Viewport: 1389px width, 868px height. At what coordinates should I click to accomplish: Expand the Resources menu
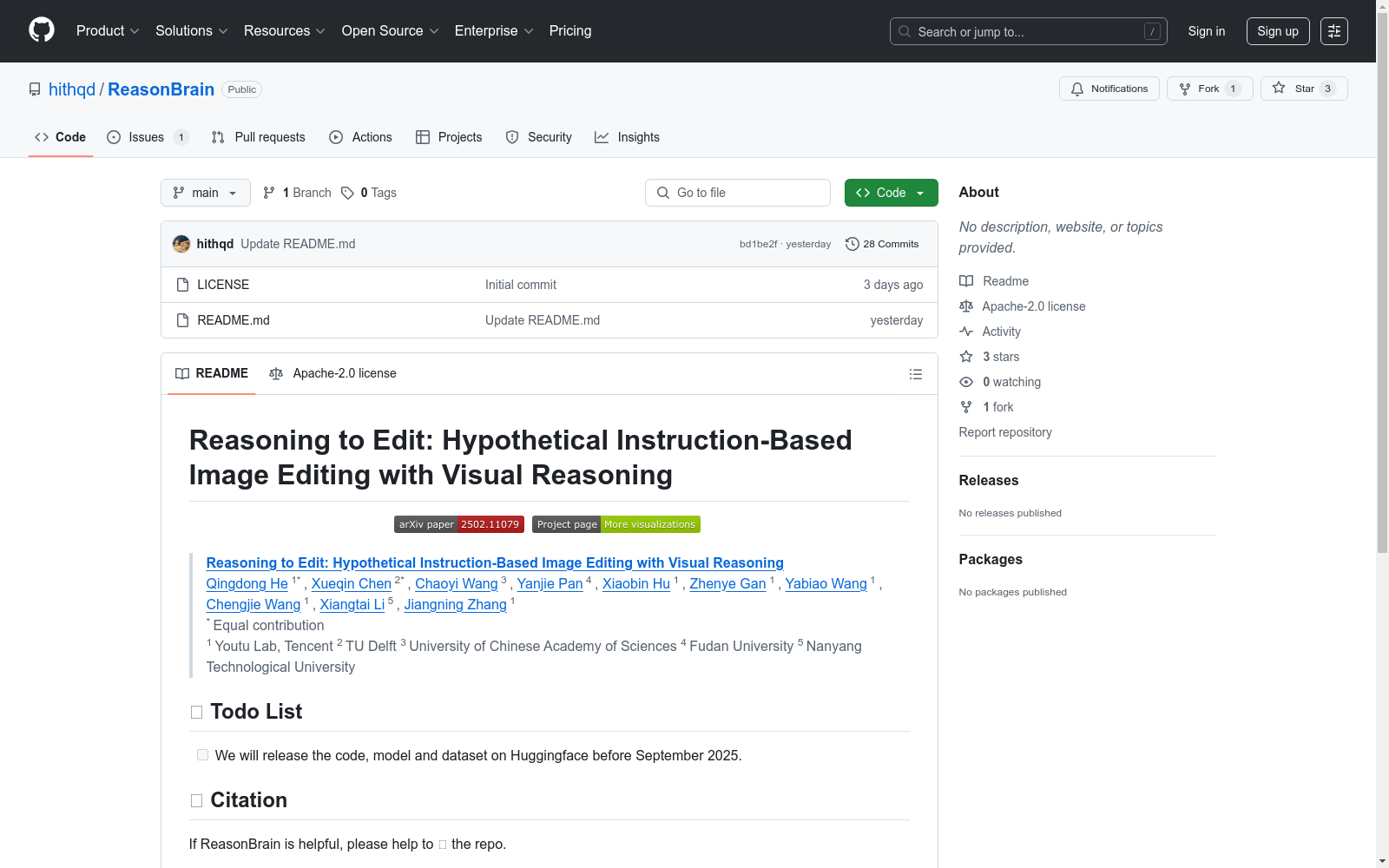pyautogui.click(x=285, y=31)
